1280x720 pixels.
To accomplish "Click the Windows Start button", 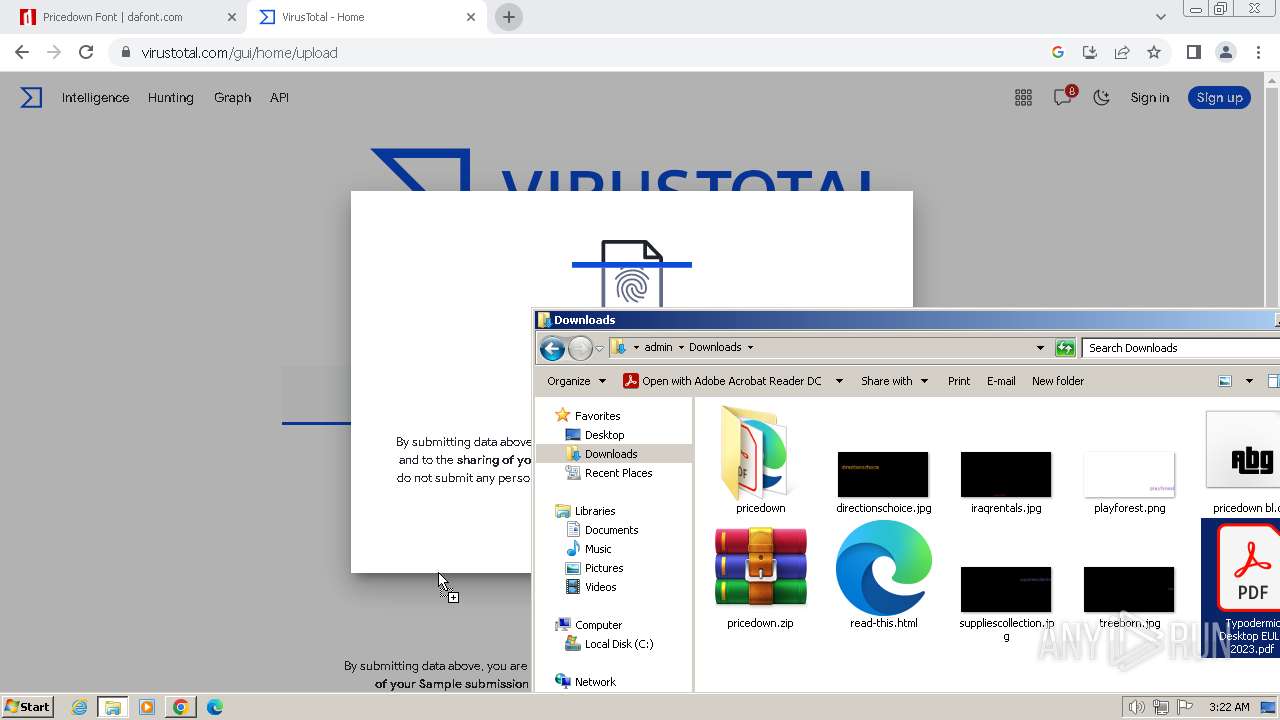I will pos(28,707).
